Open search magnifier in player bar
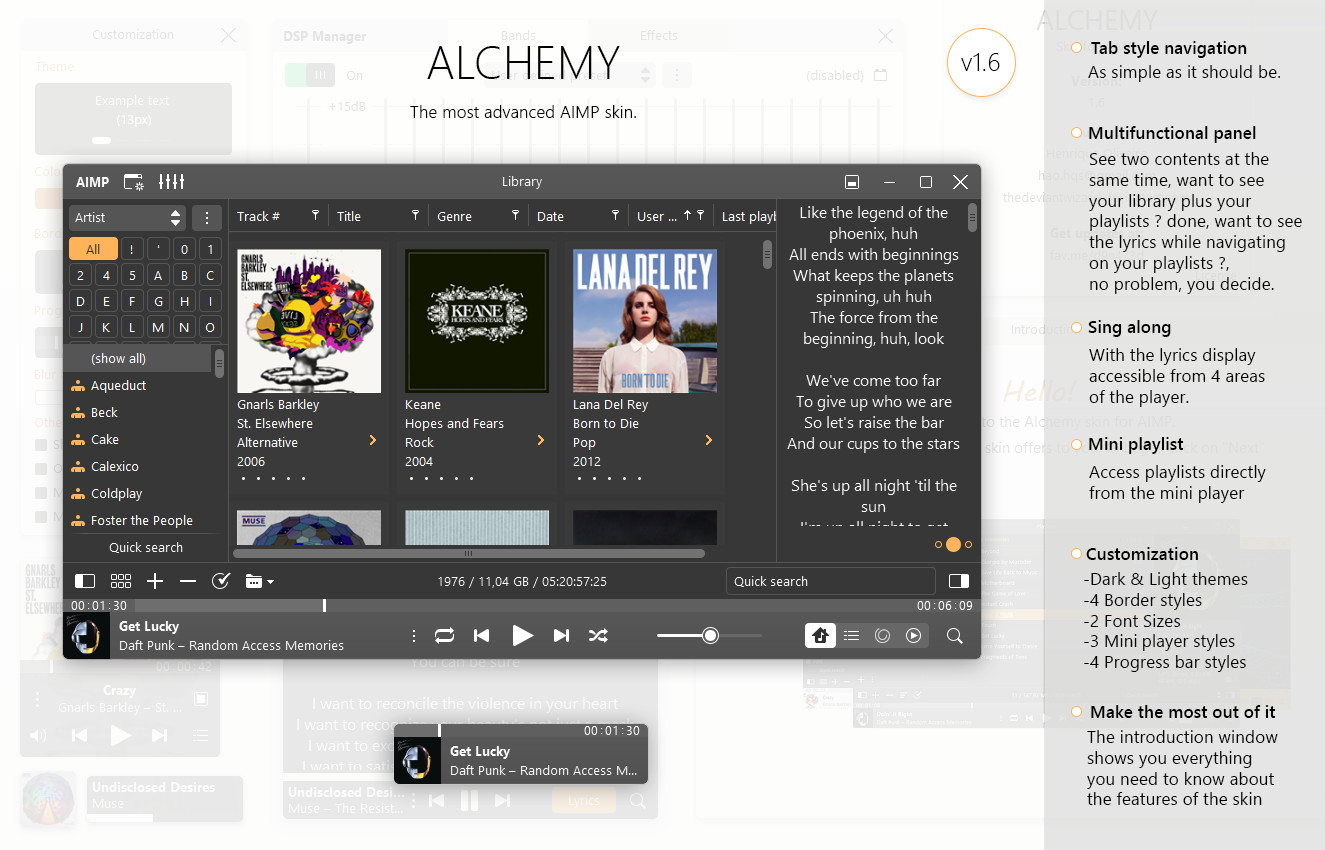1325x850 pixels. coord(955,636)
